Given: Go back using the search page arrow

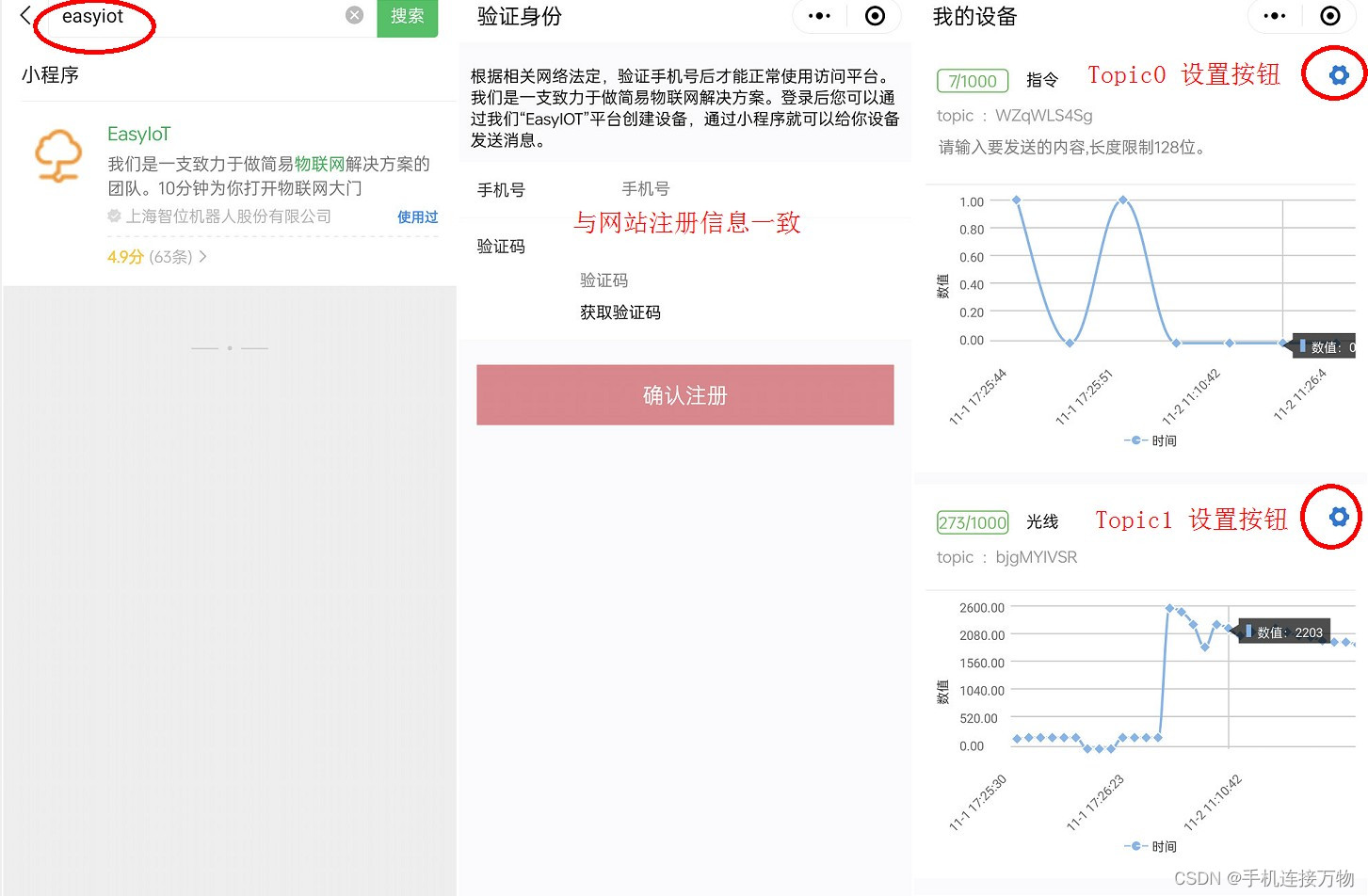Looking at the screenshot, I should 25,15.
